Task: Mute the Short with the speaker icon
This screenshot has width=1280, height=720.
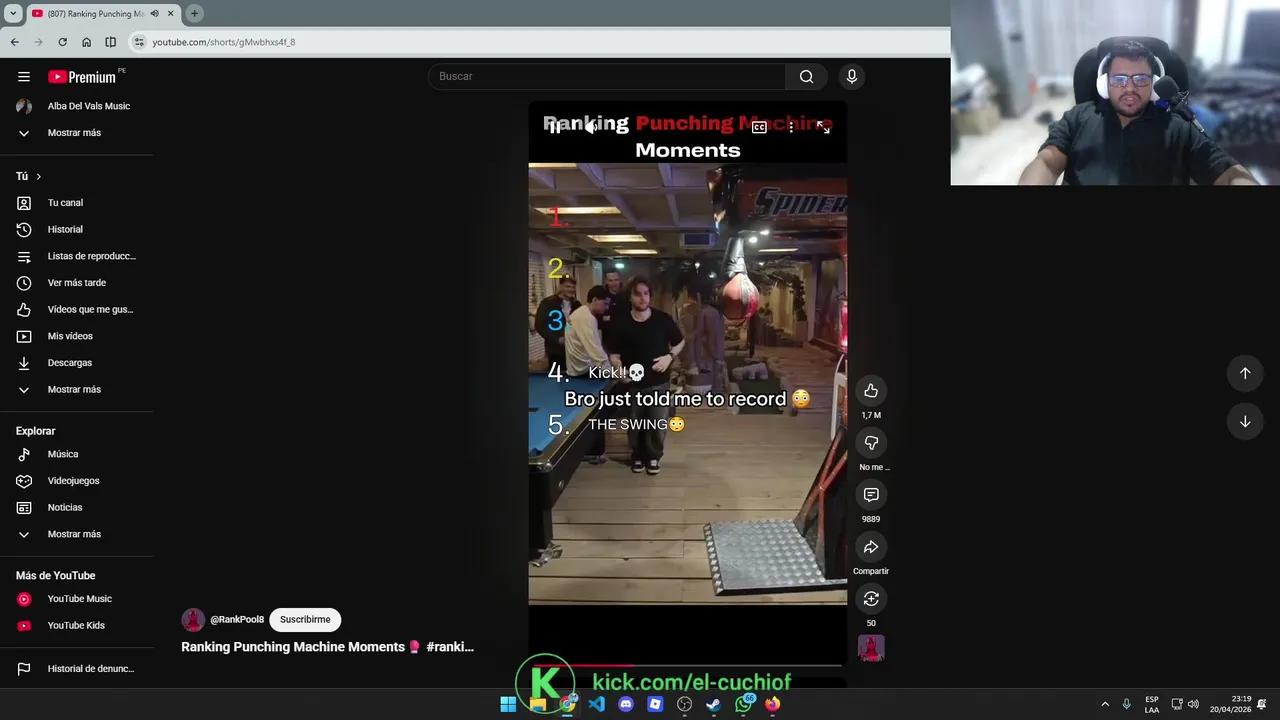Action: (593, 127)
